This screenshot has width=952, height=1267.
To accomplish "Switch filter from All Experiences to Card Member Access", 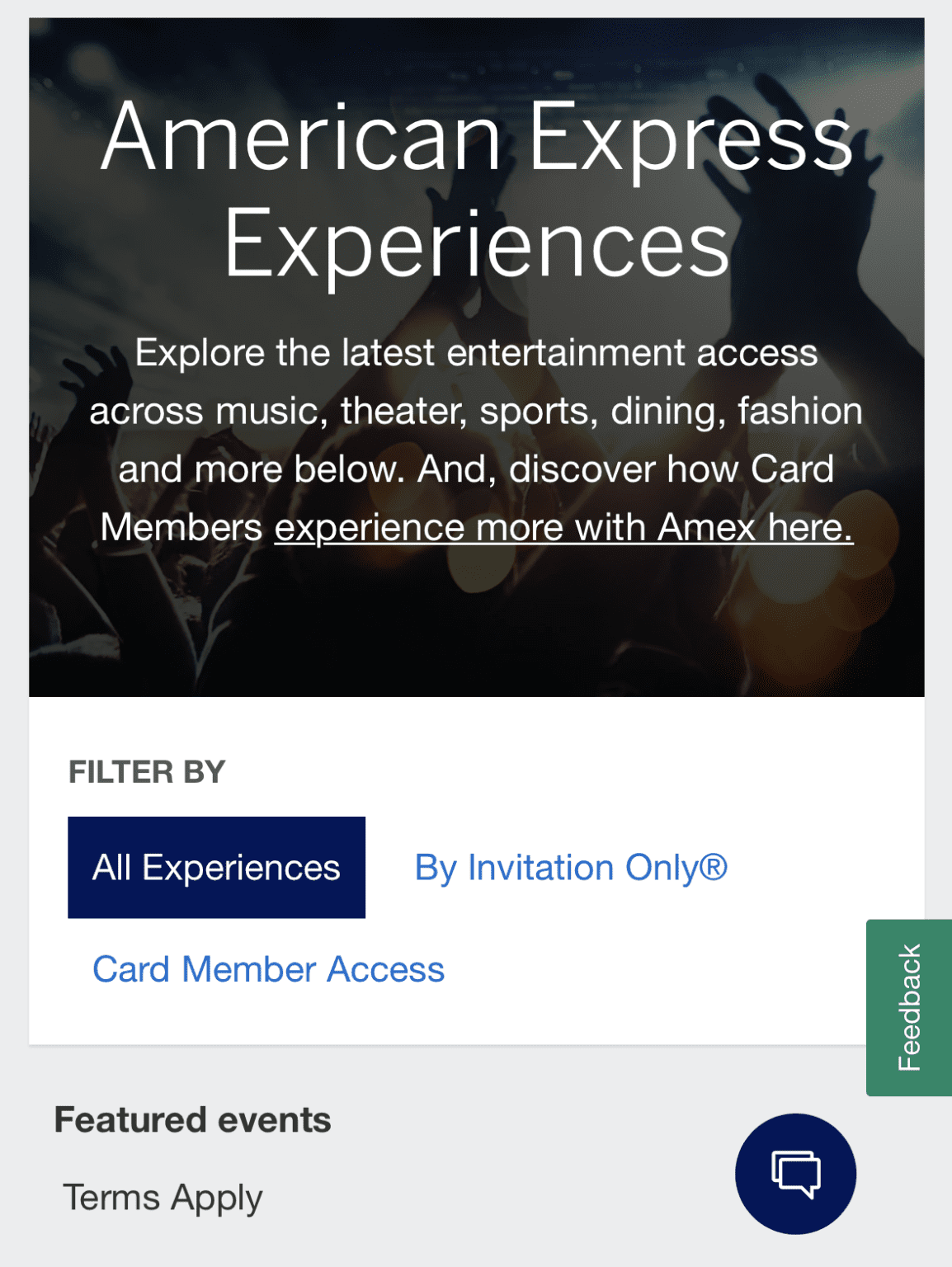I will tap(269, 968).
